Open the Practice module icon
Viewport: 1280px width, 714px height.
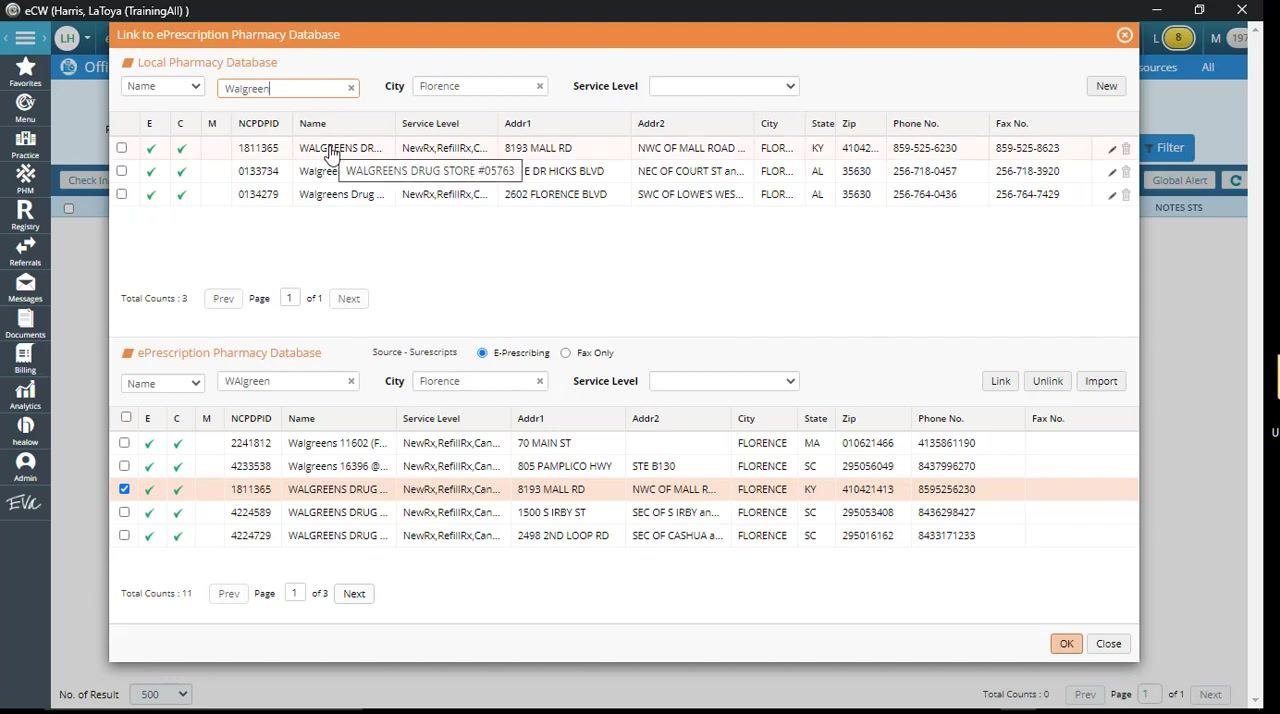tap(25, 144)
